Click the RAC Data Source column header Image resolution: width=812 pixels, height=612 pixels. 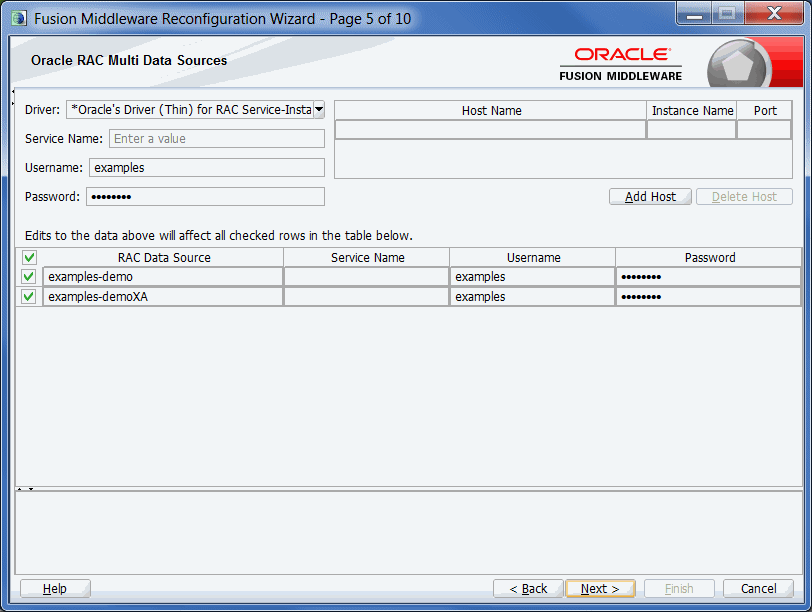pyautogui.click(x=163, y=257)
